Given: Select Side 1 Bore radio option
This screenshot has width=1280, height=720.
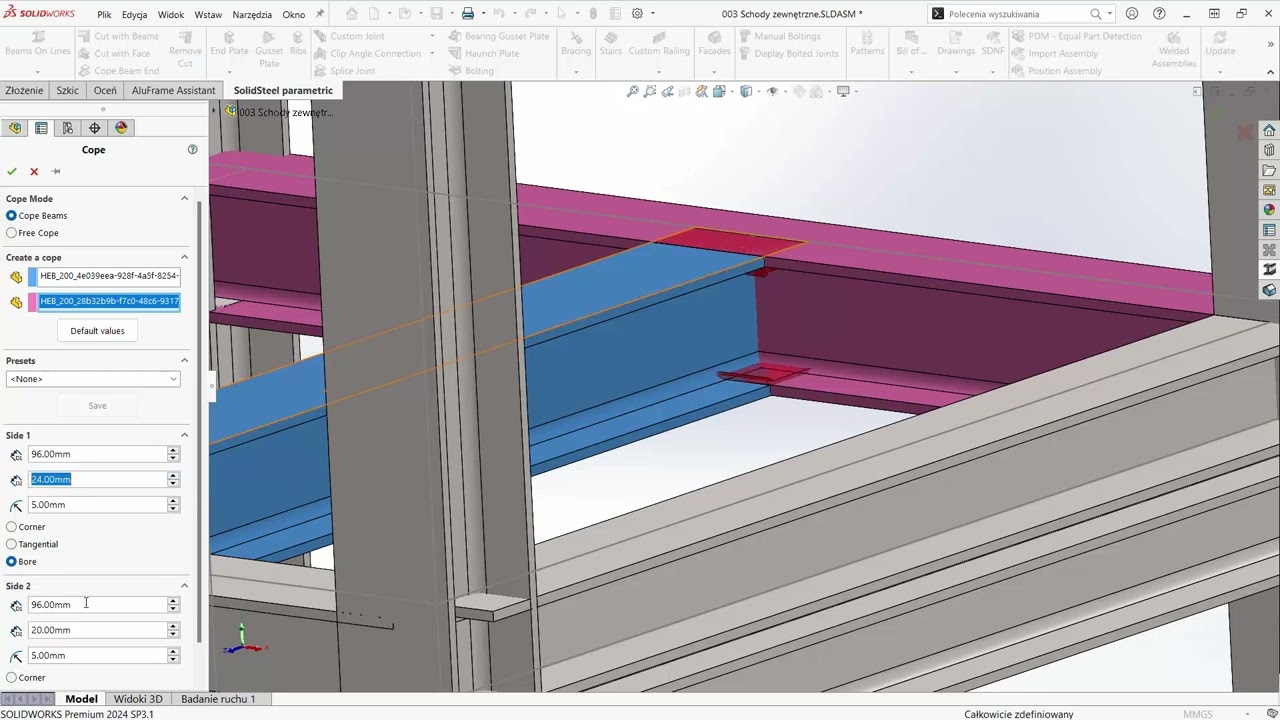Looking at the screenshot, I should pos(12,562).
